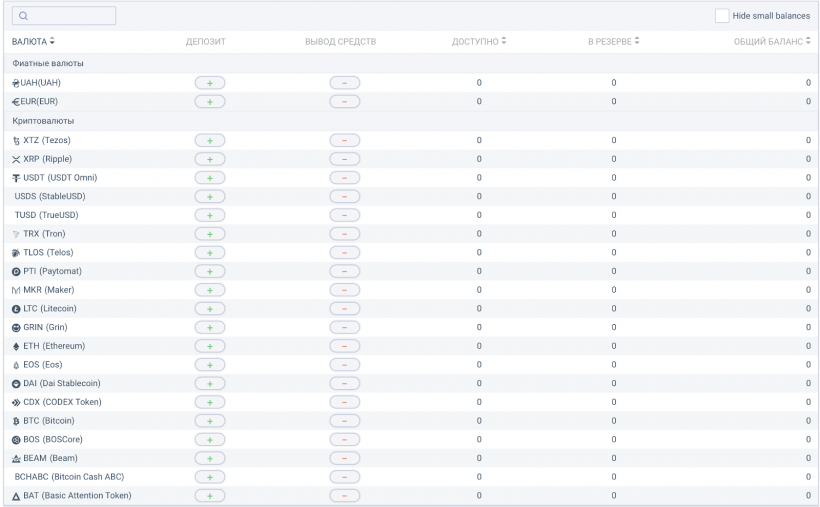Click the Litecoin (LTC) coin icon

tap(16, 309)
